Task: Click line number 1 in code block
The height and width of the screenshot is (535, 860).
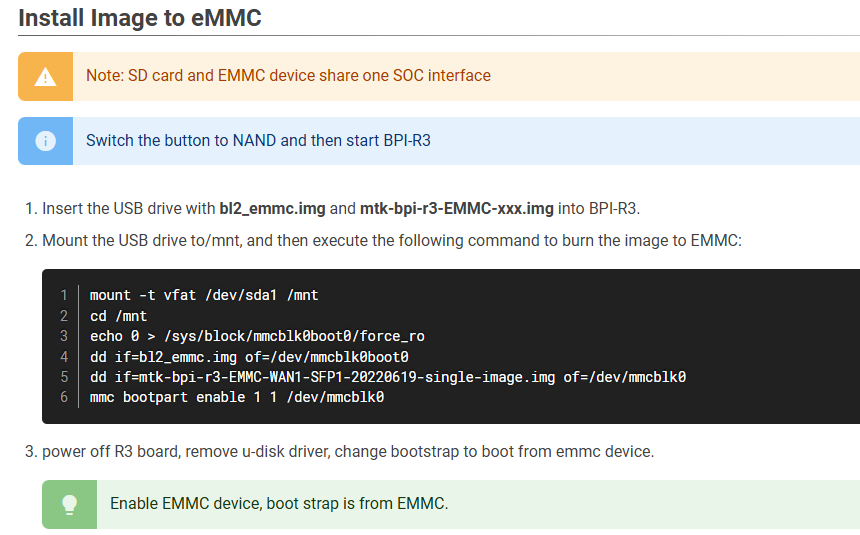Action: click(63, 295)
